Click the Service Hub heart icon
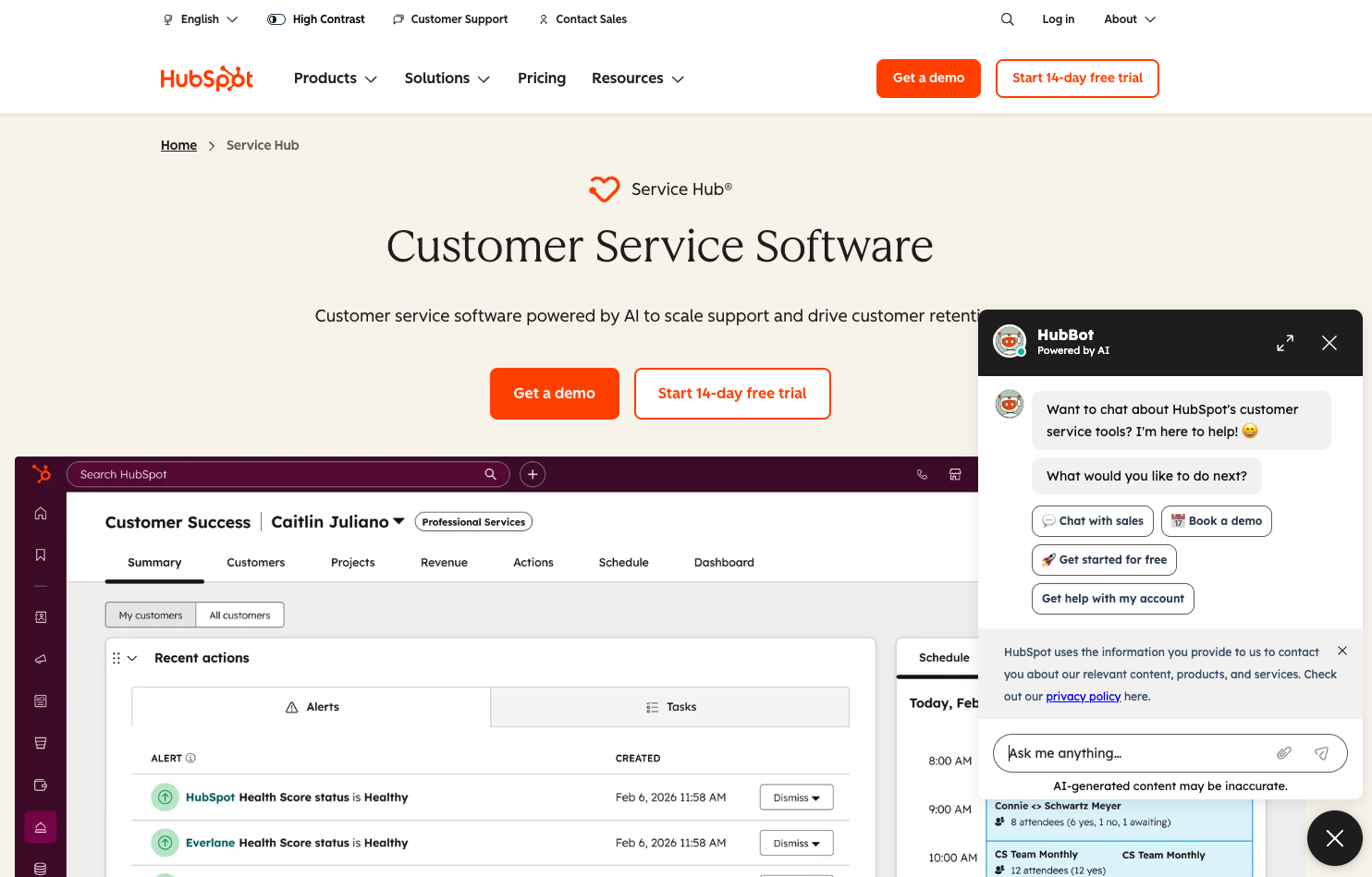The height and width of the screenshot is (877, 1372). [x=605, y=189]
